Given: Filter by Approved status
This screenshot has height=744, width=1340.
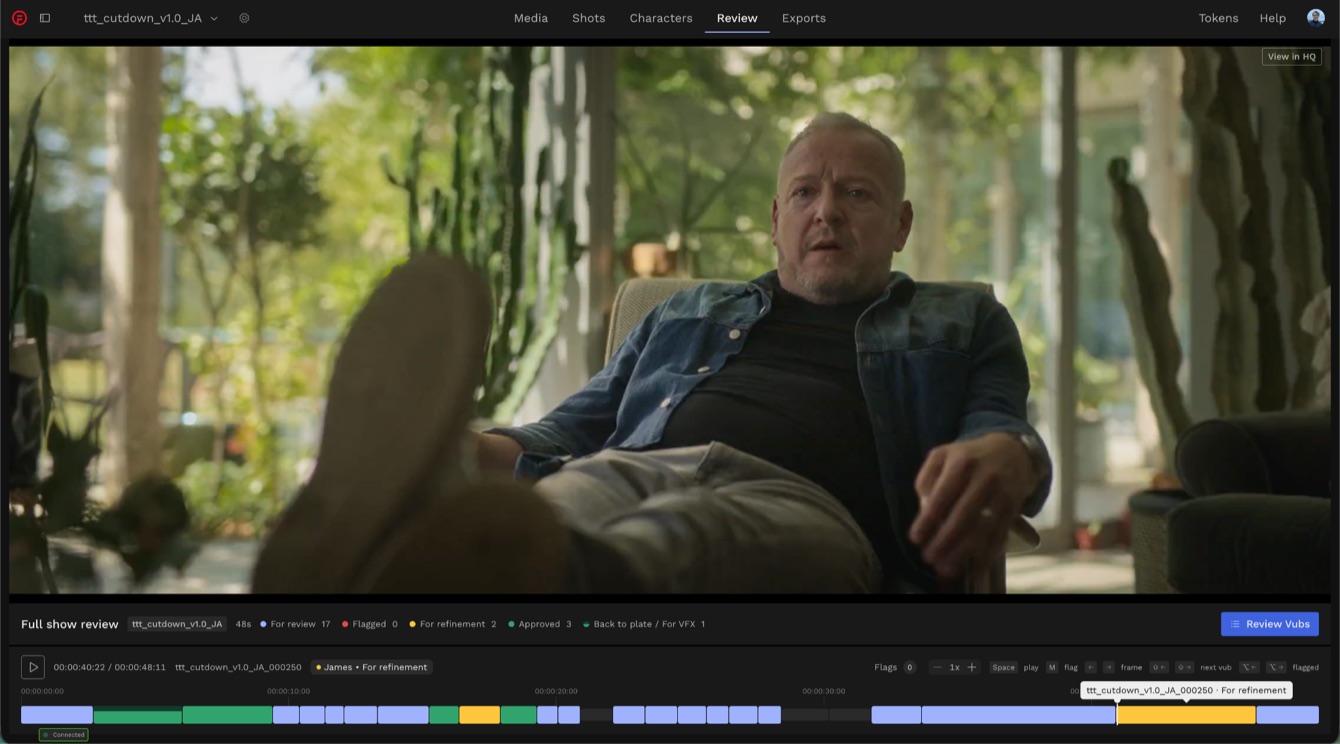Looking at the screenshot, I should (x=540, y=624).
